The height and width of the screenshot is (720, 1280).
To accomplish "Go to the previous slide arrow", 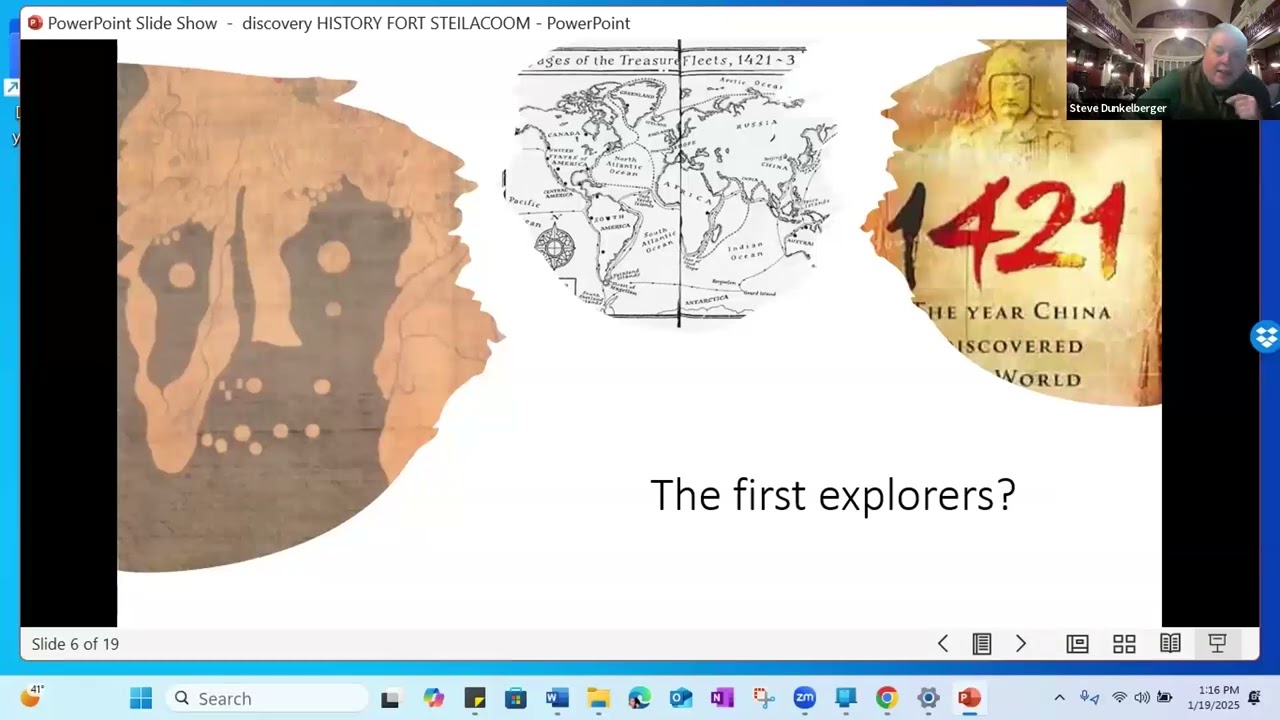I will (942, 644).
